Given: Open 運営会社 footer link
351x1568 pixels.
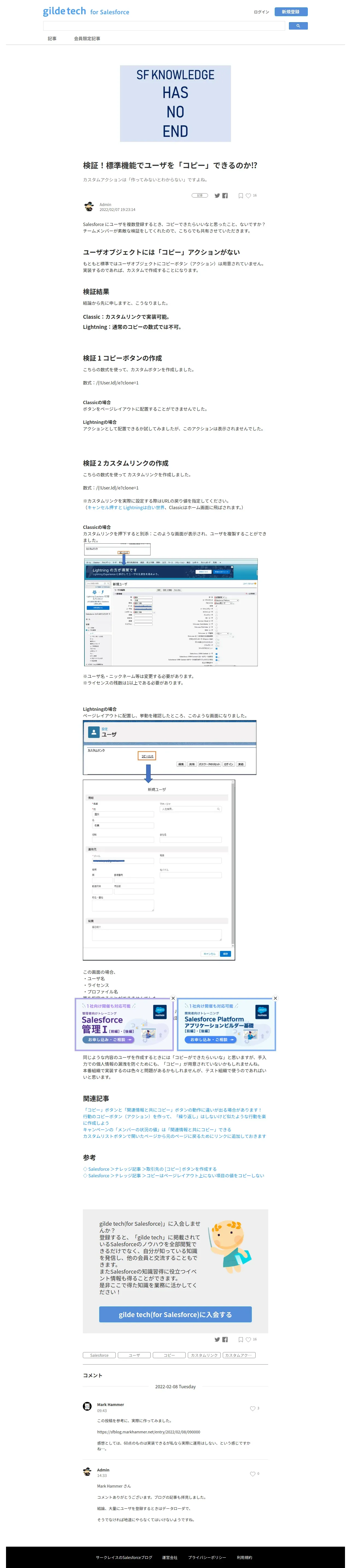Looking at the screenshot, I should point(170,1557).
